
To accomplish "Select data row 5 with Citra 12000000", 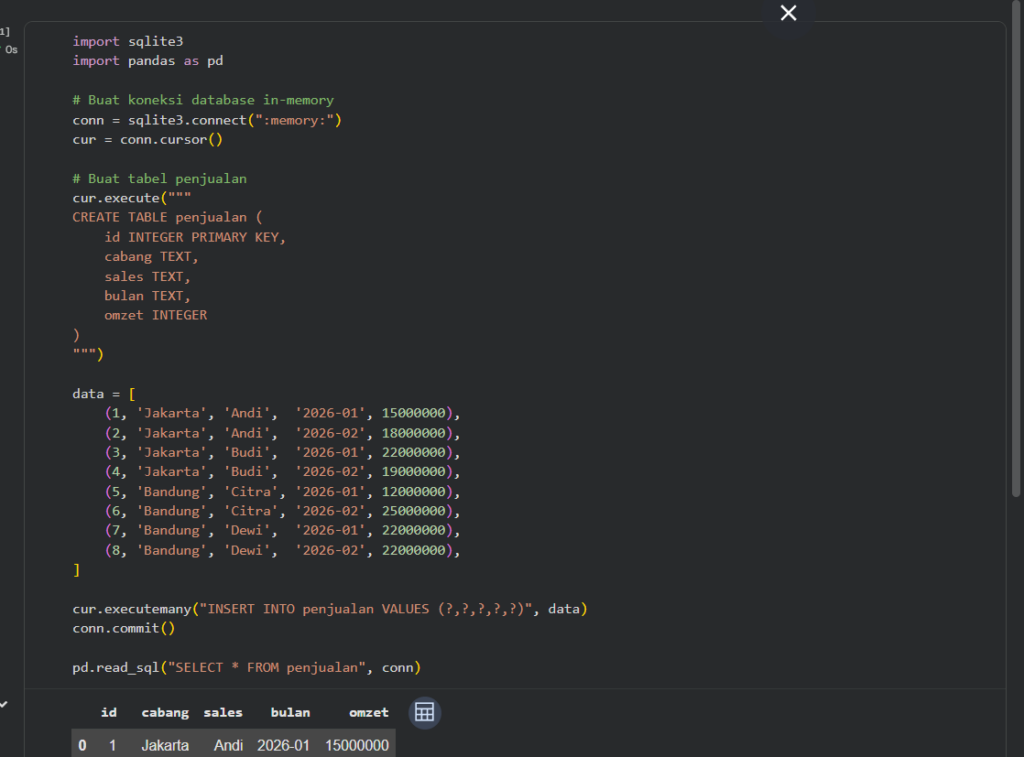I will pos(283,491).
